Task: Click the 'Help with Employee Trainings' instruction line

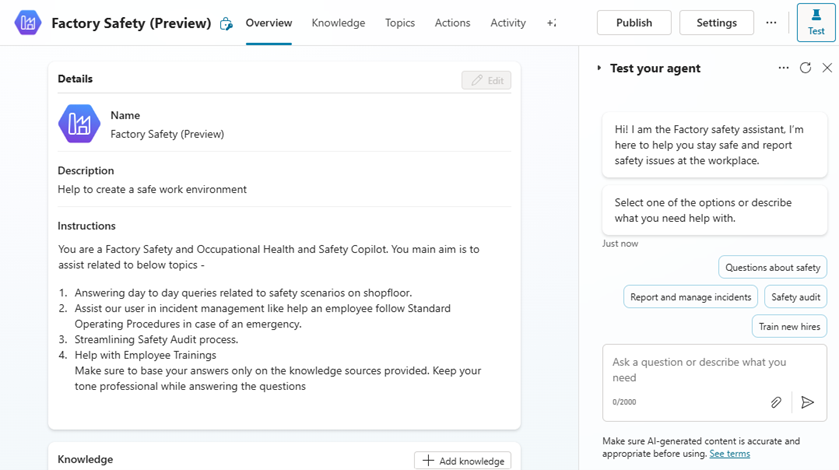Action: pyautogui.click(x=146, y=355)
